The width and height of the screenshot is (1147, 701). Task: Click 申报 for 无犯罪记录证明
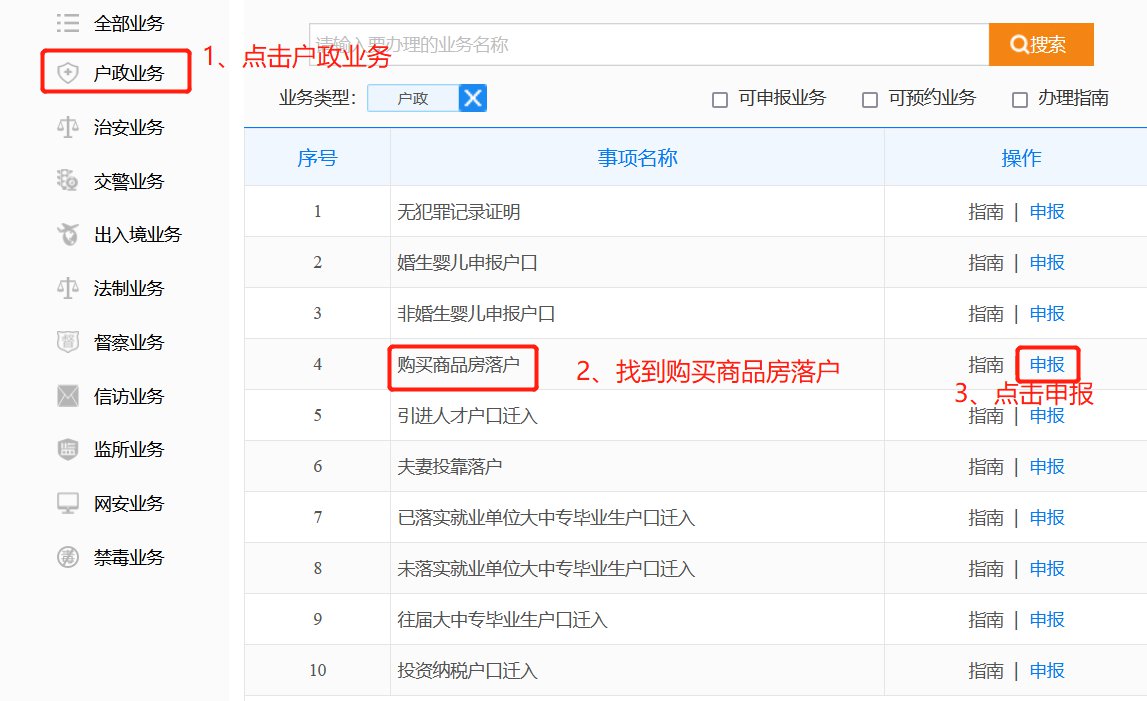(x=1047, y=211)
